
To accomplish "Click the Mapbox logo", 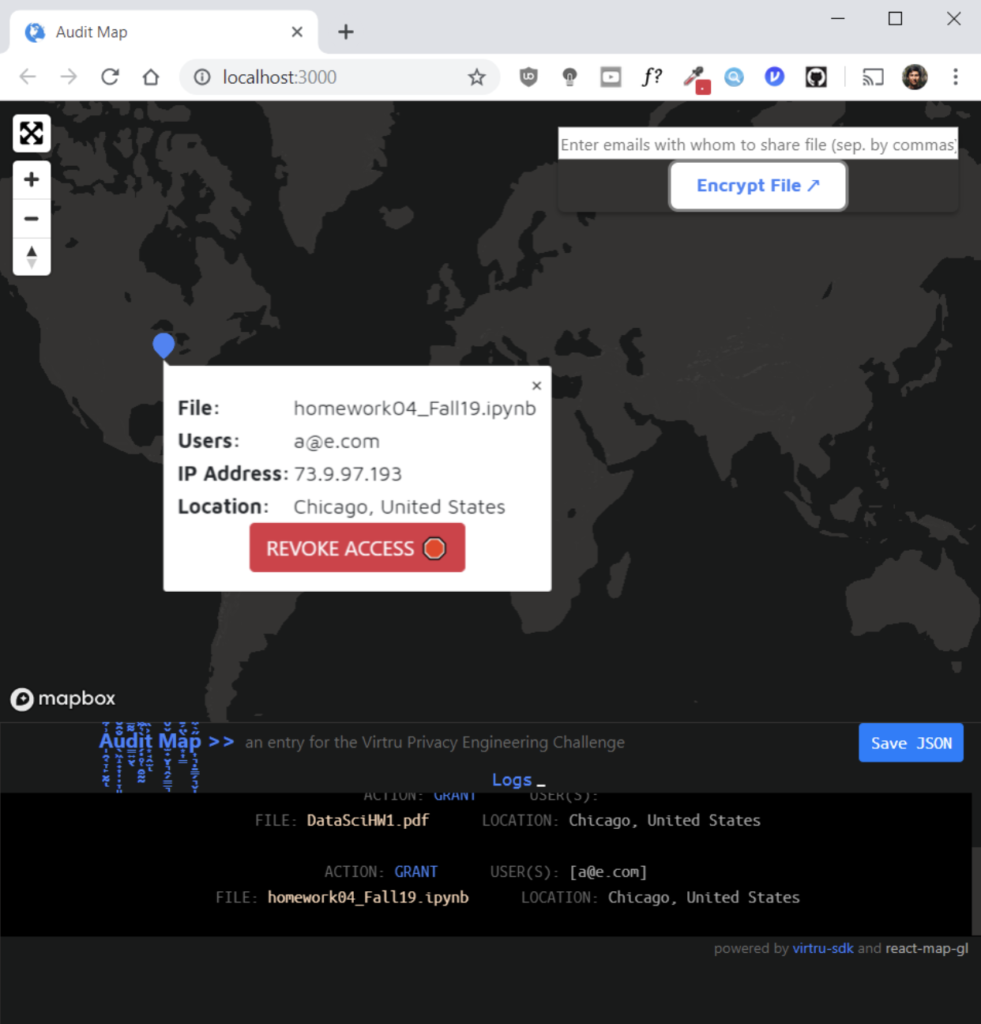I will [x=63, y=699].
